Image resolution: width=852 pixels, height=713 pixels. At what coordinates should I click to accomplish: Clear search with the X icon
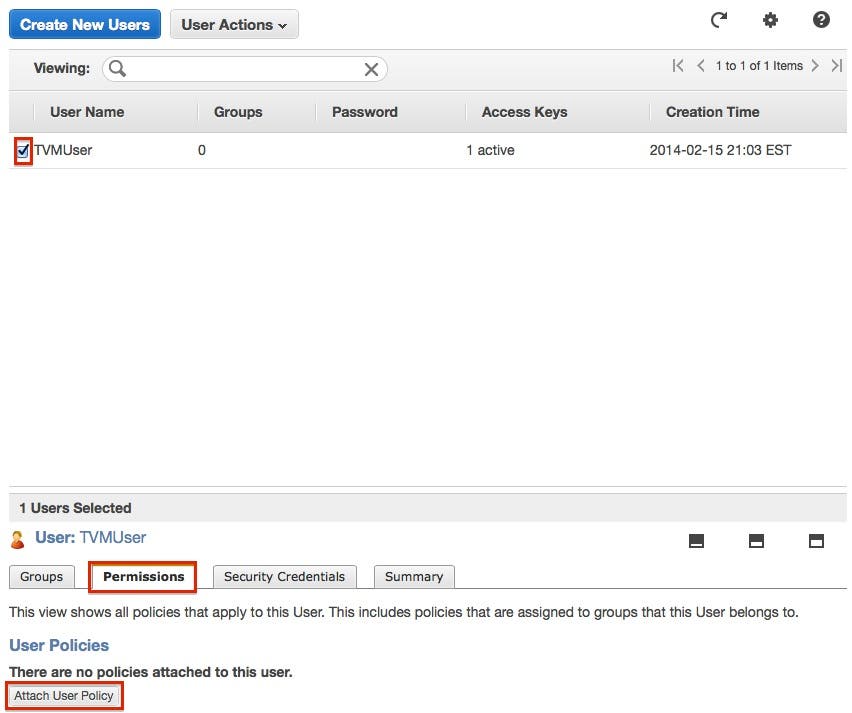[371, 69]
